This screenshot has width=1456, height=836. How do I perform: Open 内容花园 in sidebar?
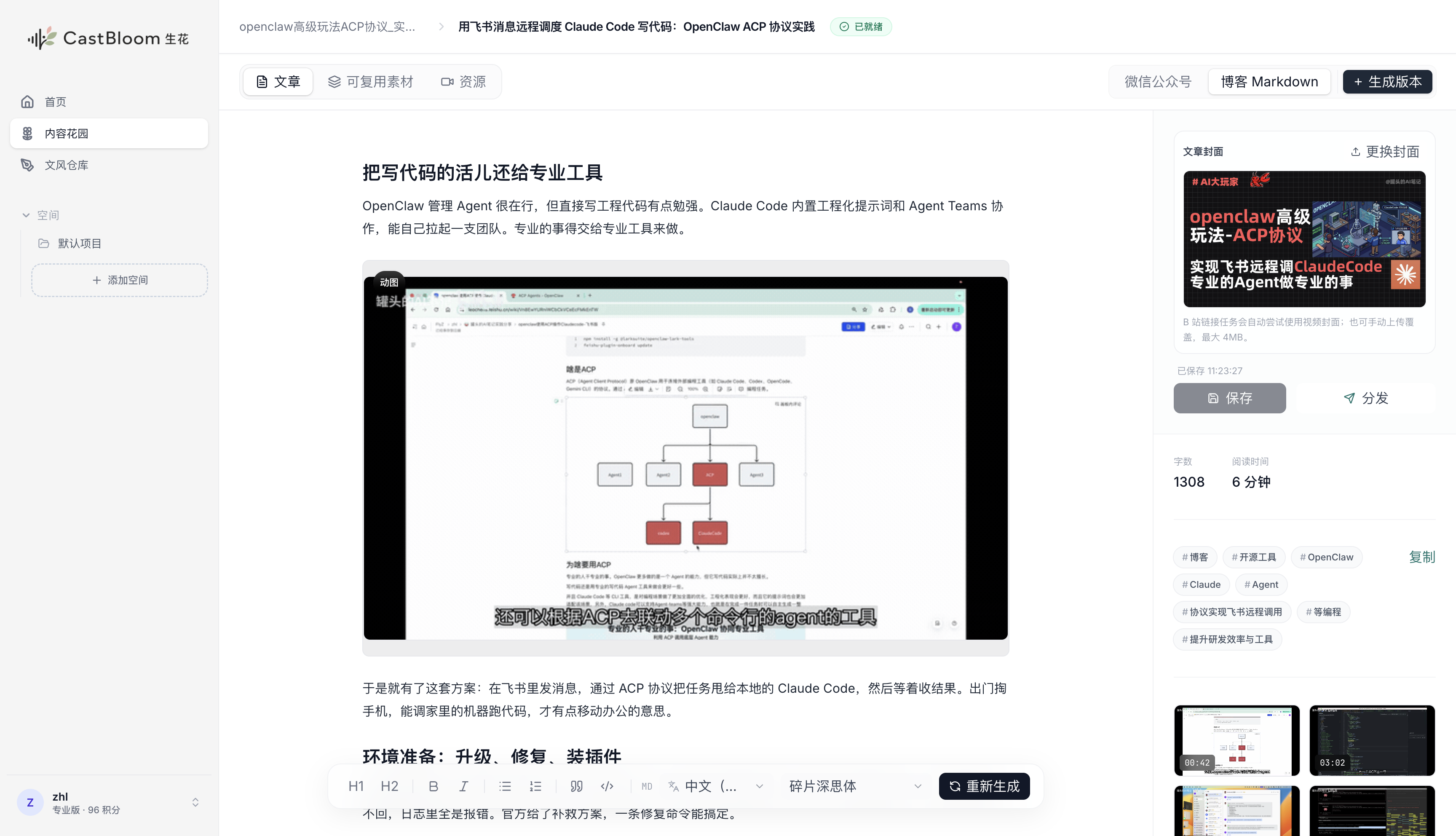pos(109,133)
